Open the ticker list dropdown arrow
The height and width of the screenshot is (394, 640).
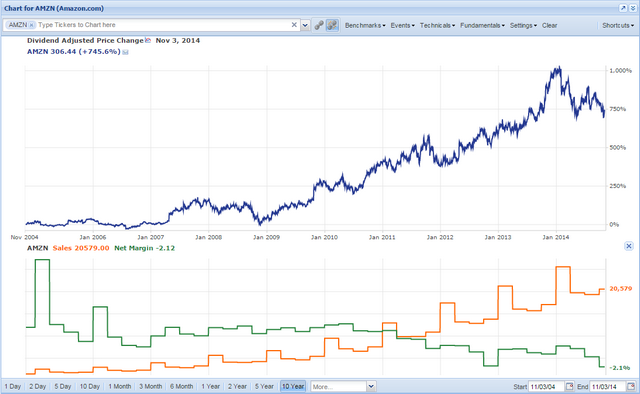pos(305,25)
